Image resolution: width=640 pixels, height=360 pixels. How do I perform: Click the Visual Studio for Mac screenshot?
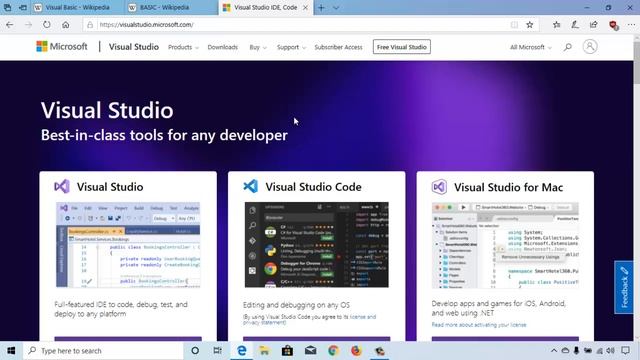(x=505, y=245)
